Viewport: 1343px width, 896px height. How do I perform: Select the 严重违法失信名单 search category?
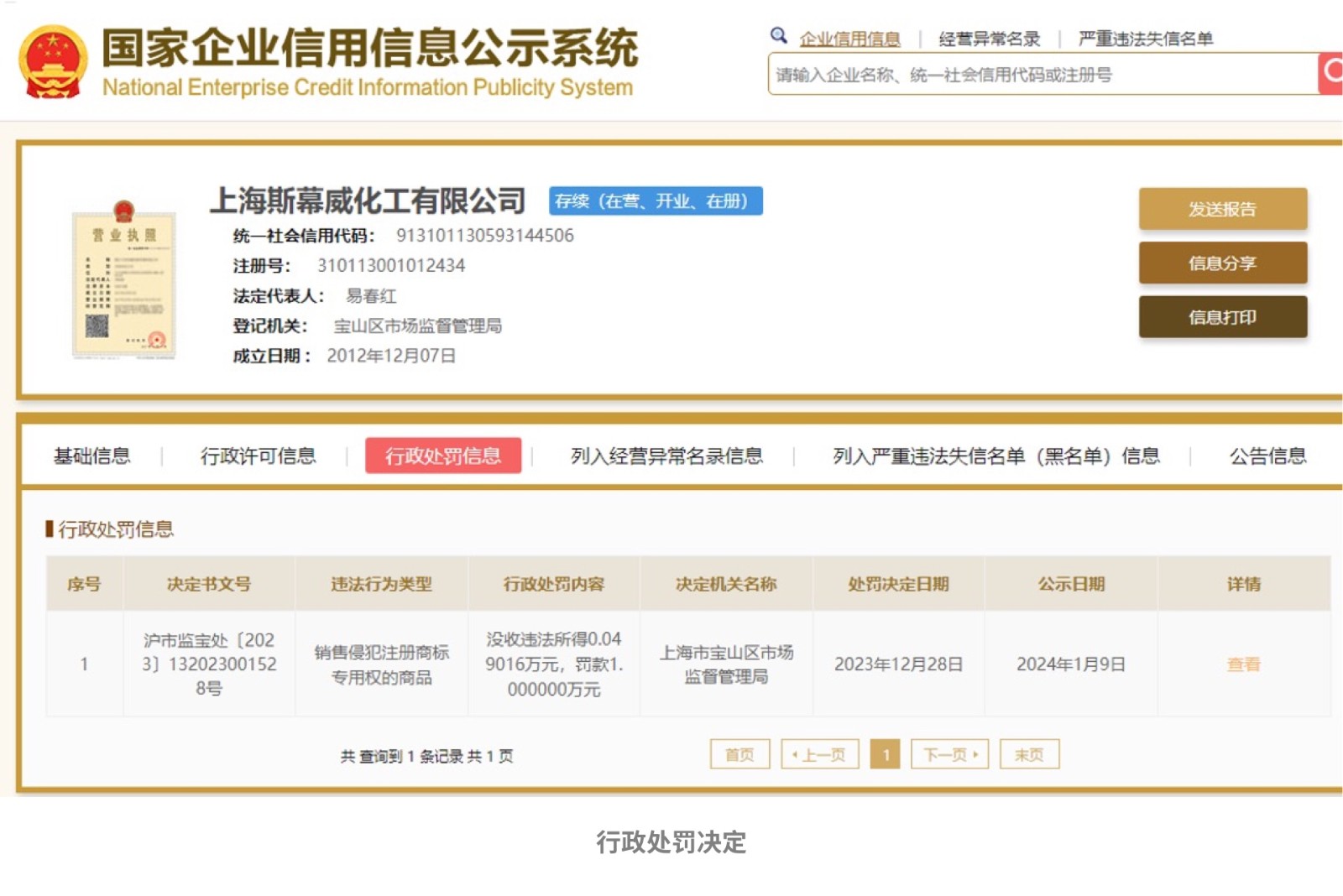pyautogui.click(x=1146, y=39)
